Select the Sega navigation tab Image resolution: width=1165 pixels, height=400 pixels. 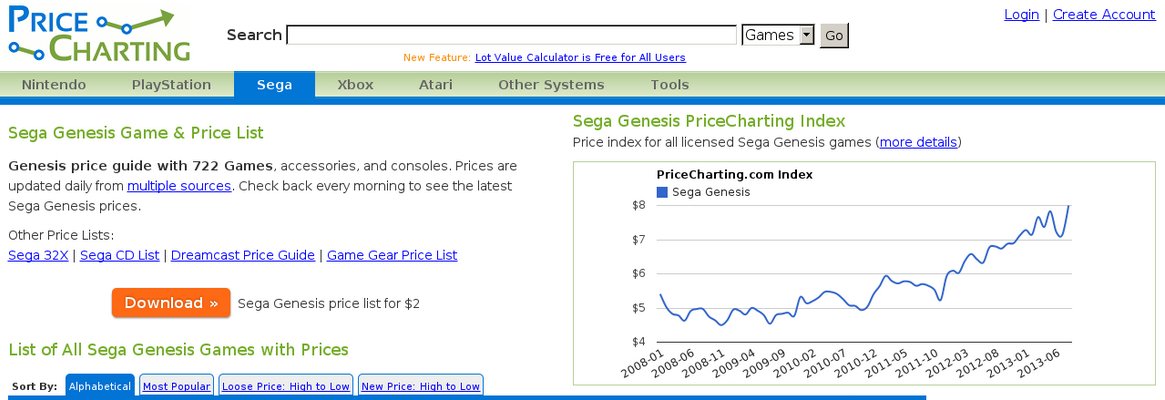[274, 85]
